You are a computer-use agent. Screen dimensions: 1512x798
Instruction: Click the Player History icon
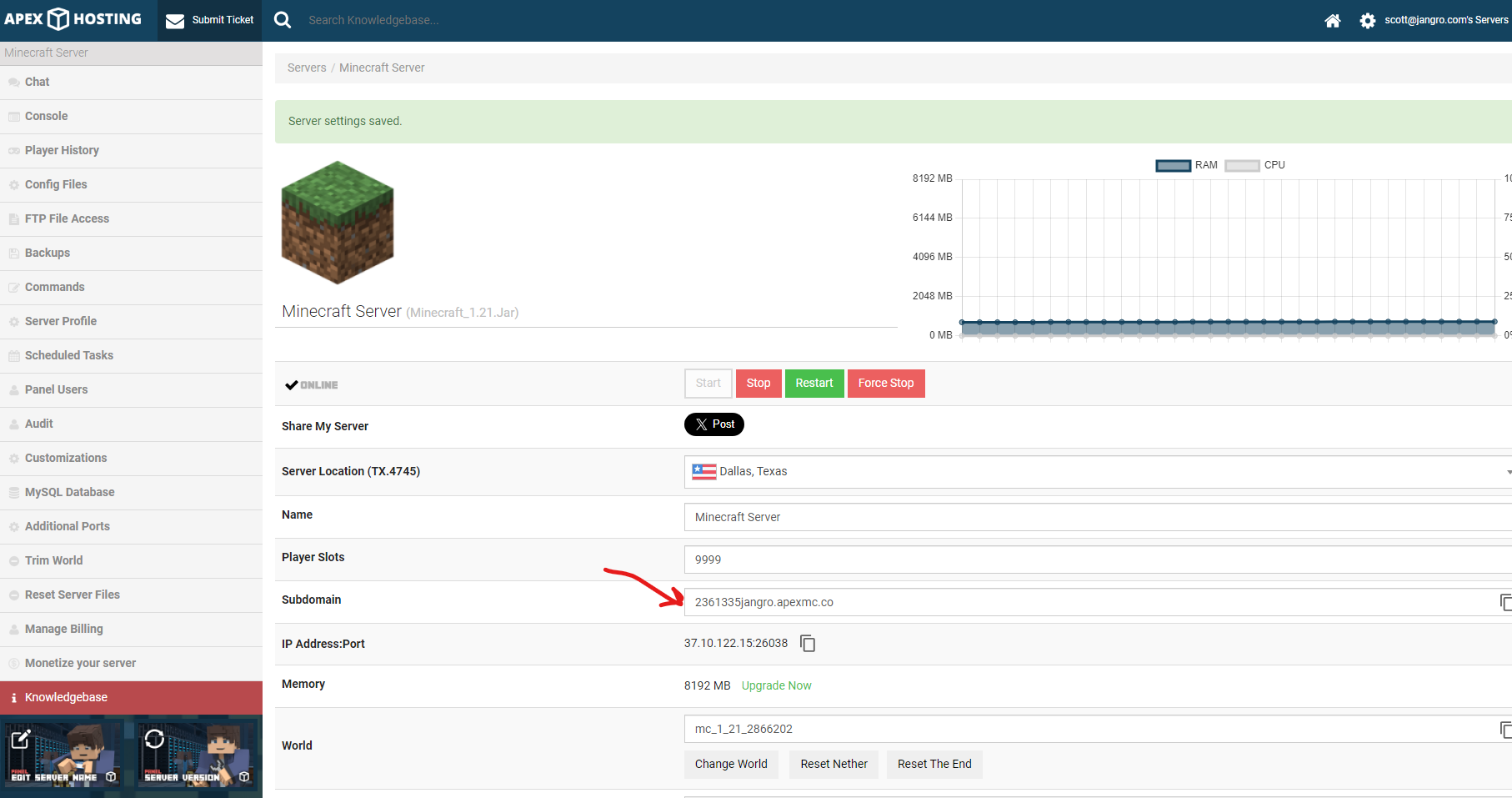point(14,151)
